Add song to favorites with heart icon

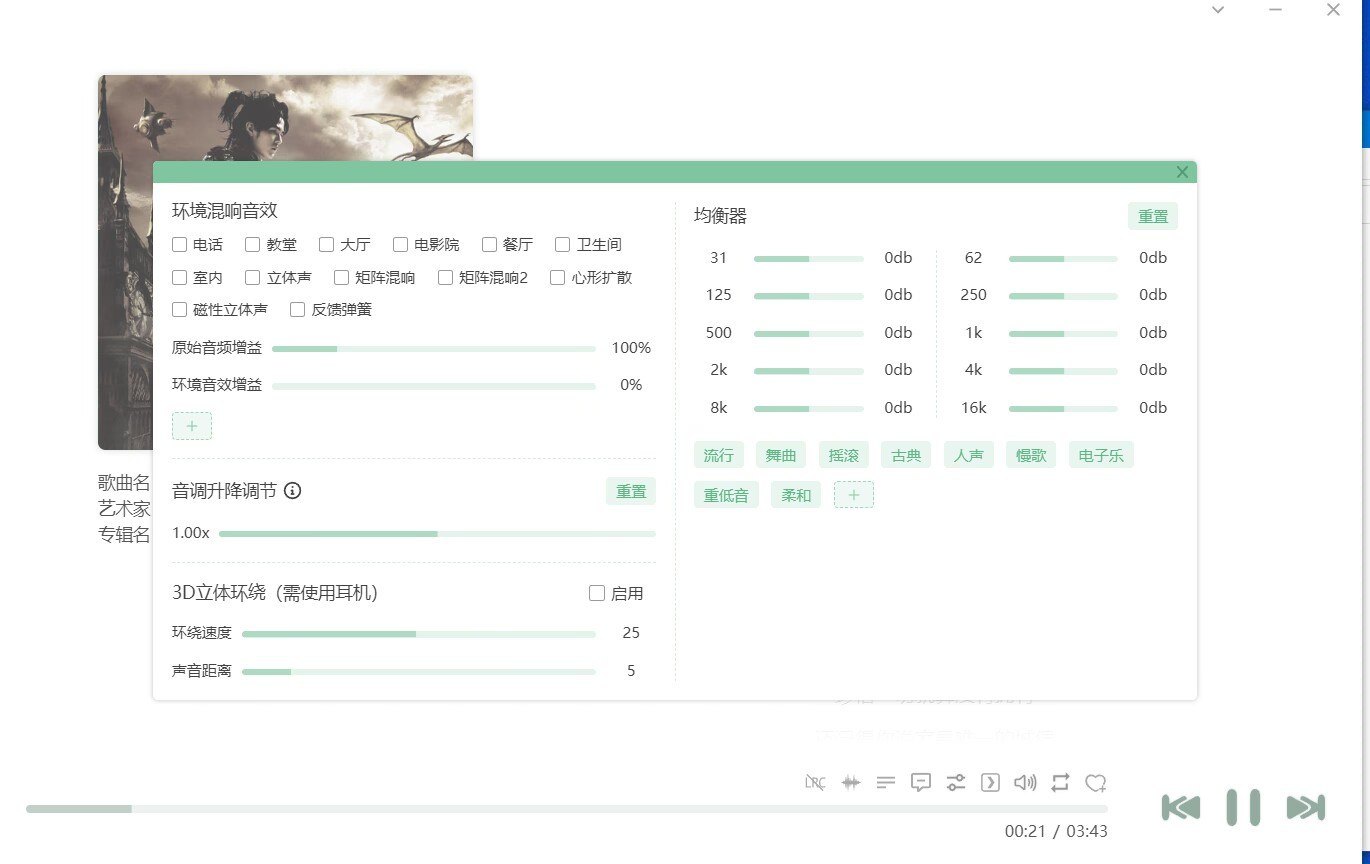(x=1096, y=783)
